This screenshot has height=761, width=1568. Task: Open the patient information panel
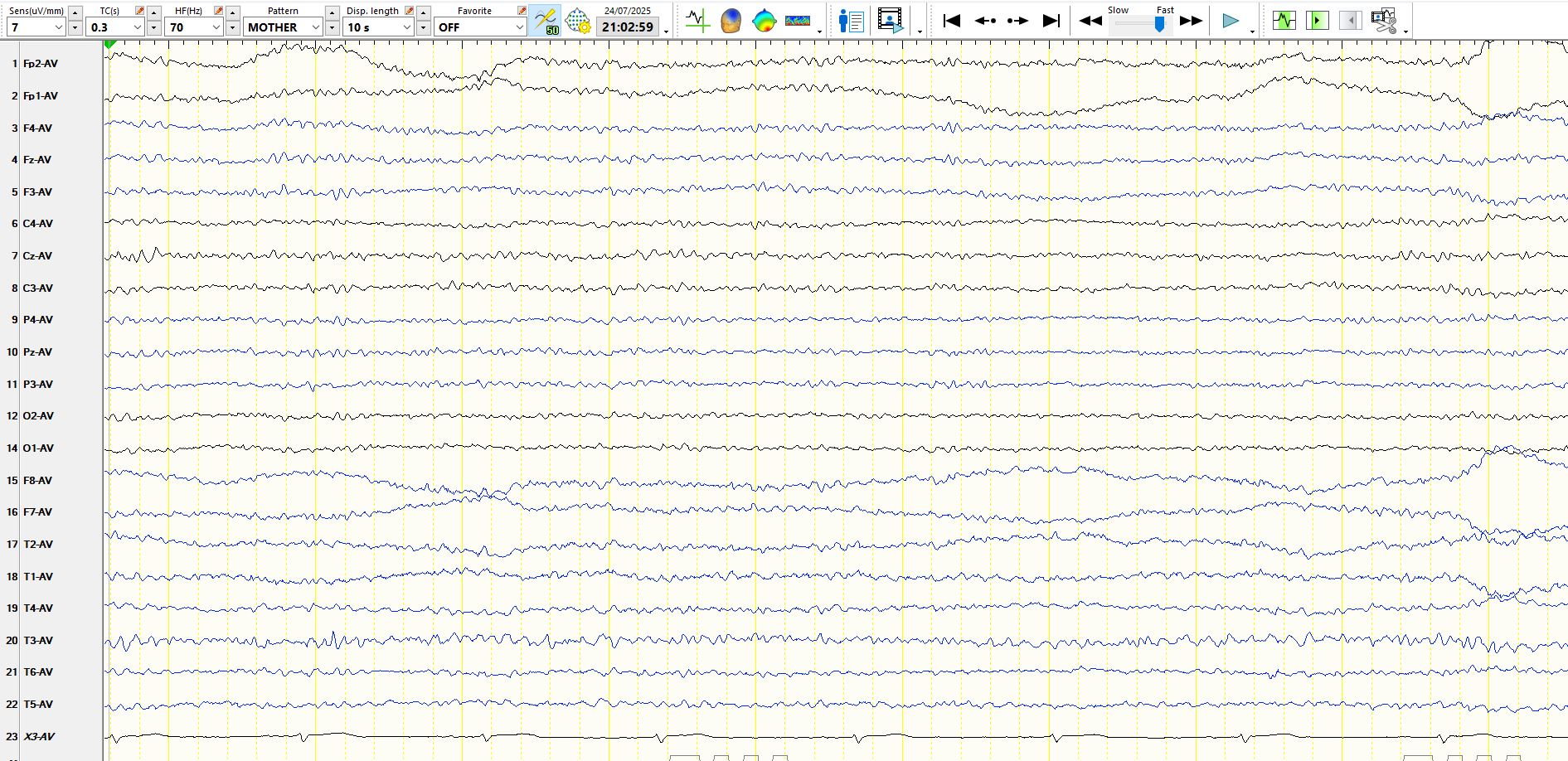[851, 21]
